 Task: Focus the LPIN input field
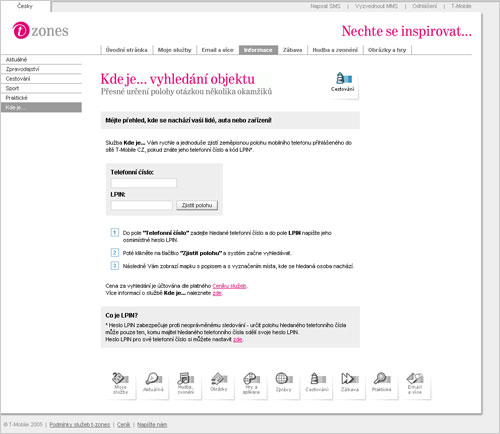click(142, 205)
